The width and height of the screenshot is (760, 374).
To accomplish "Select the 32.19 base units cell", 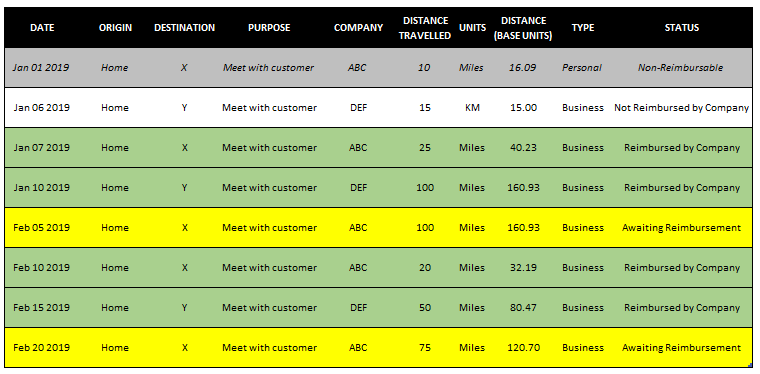I will pos(523,267).
